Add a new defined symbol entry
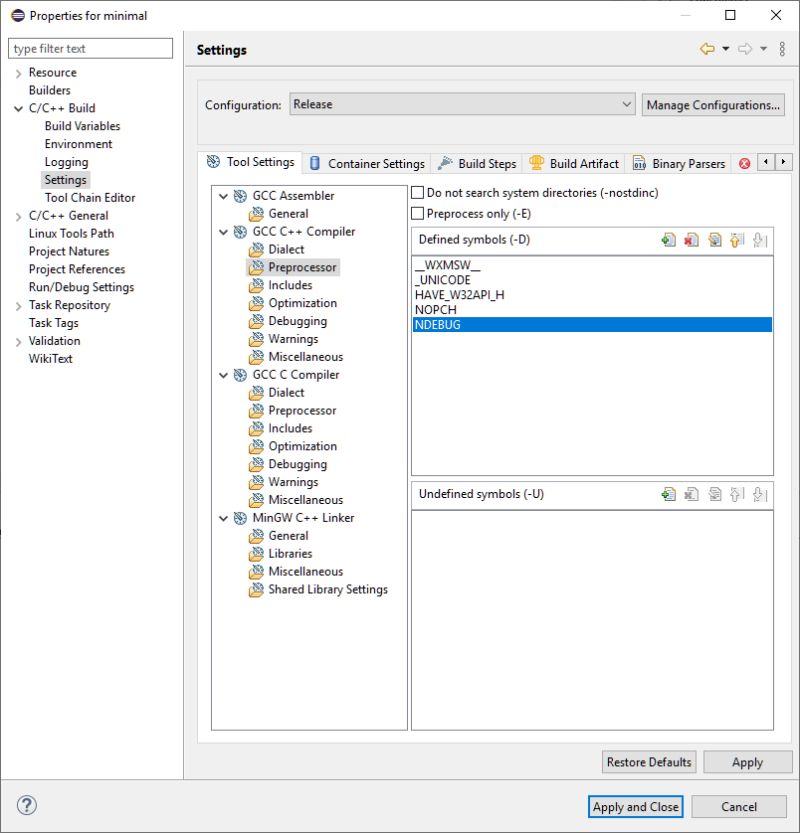Viewport: 800px width, 833px height. (x=669, y=239)
